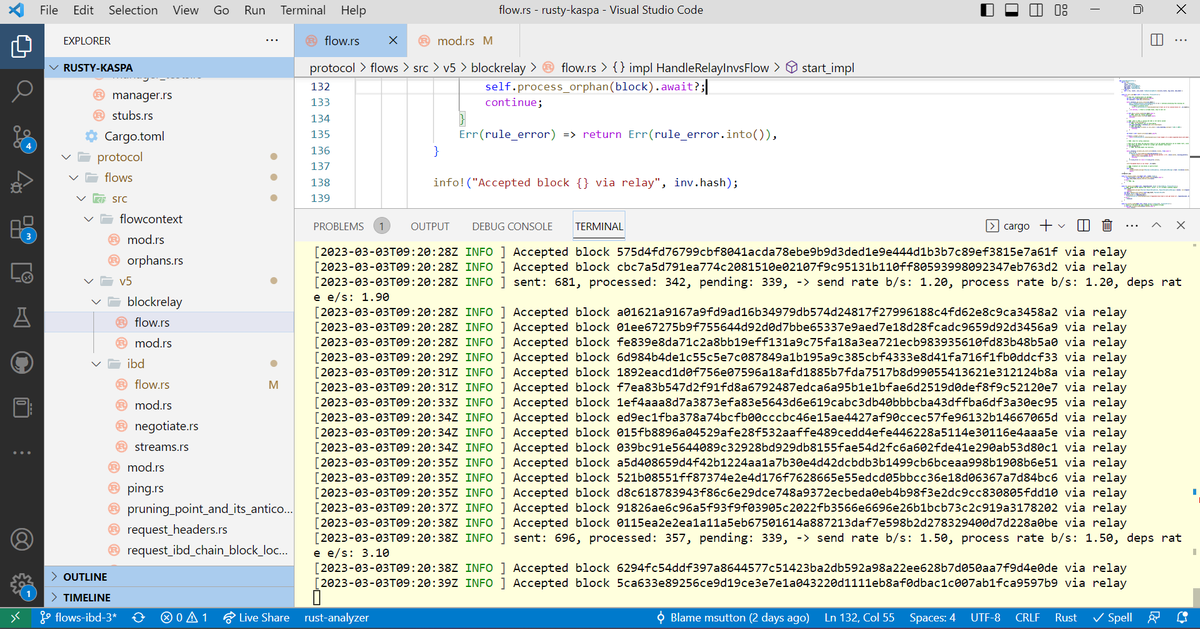1200x629 pixels.
Task: Click the feedback icon in status bar
Action: [x=1153, y=617]
